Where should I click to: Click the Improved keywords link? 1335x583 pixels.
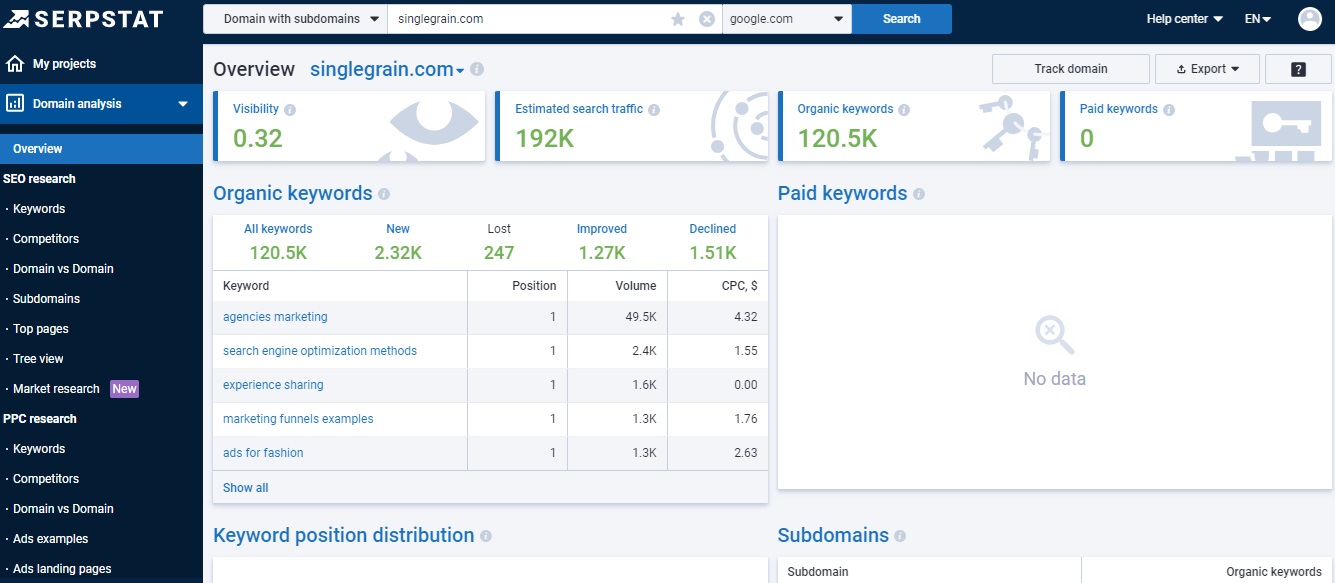tap(602, 229)
